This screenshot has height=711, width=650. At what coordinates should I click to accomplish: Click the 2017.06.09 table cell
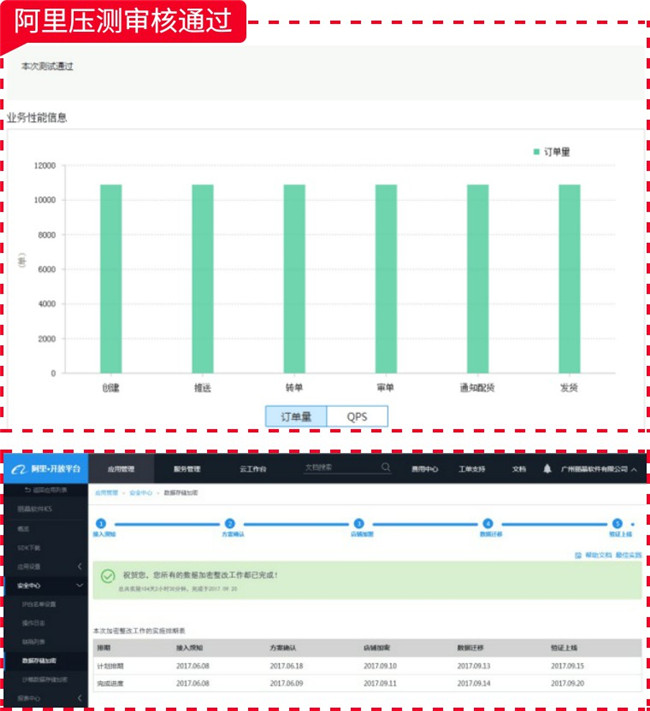[x=286, y=683]
